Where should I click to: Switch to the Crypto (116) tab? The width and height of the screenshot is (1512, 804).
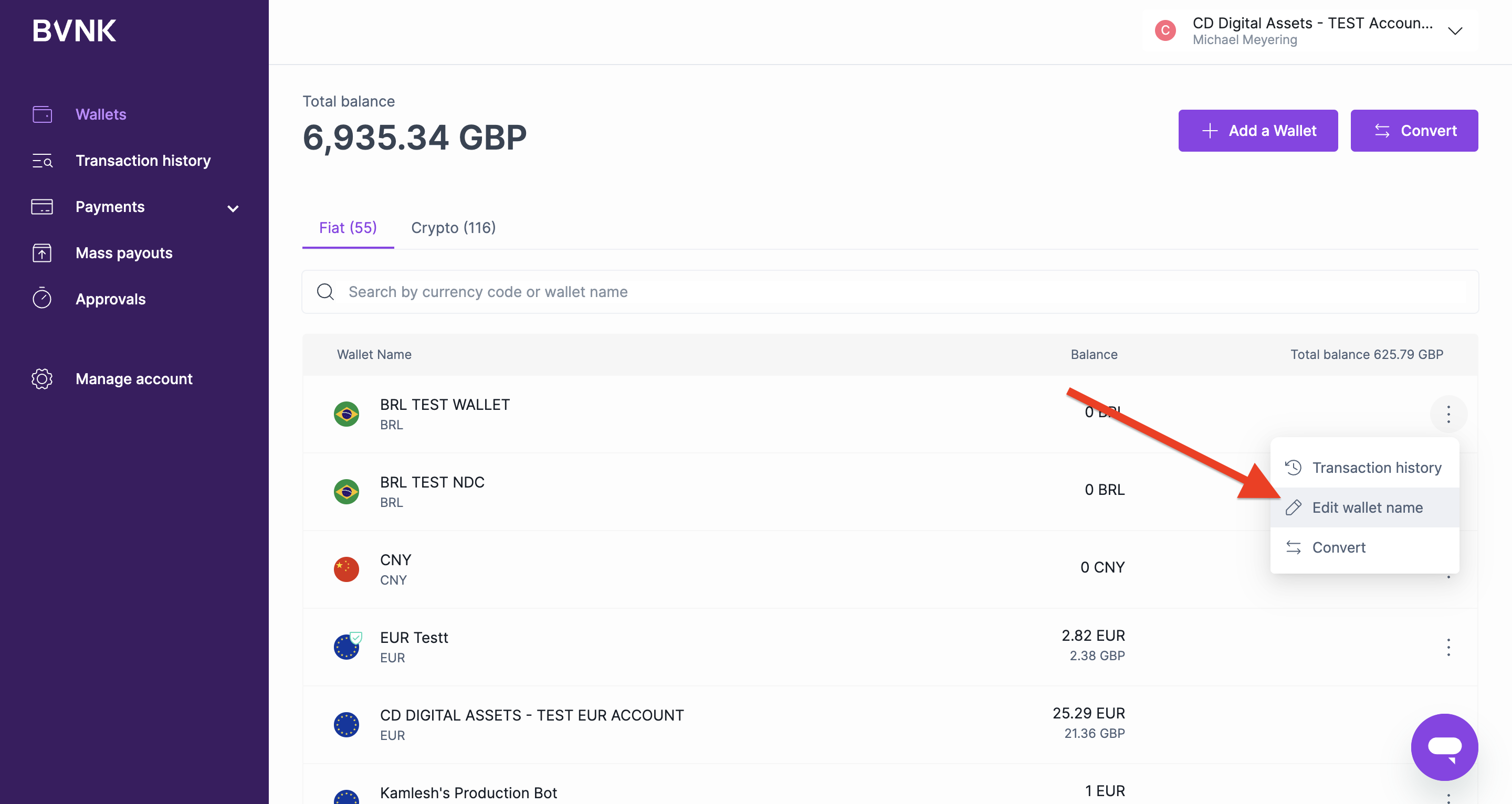[453, 228]
